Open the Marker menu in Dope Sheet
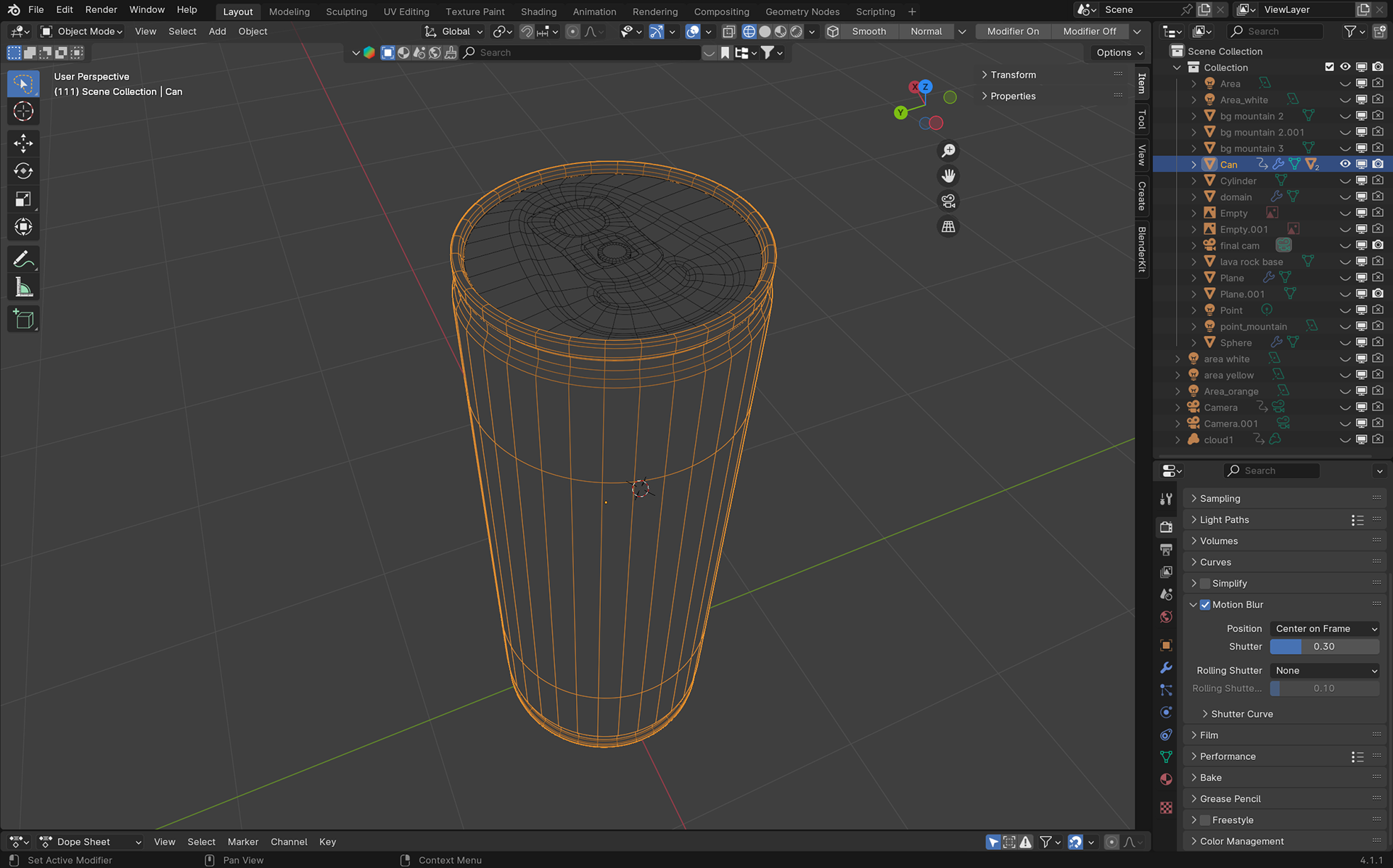Screen dimensions: 1393x868 [242, 842]
